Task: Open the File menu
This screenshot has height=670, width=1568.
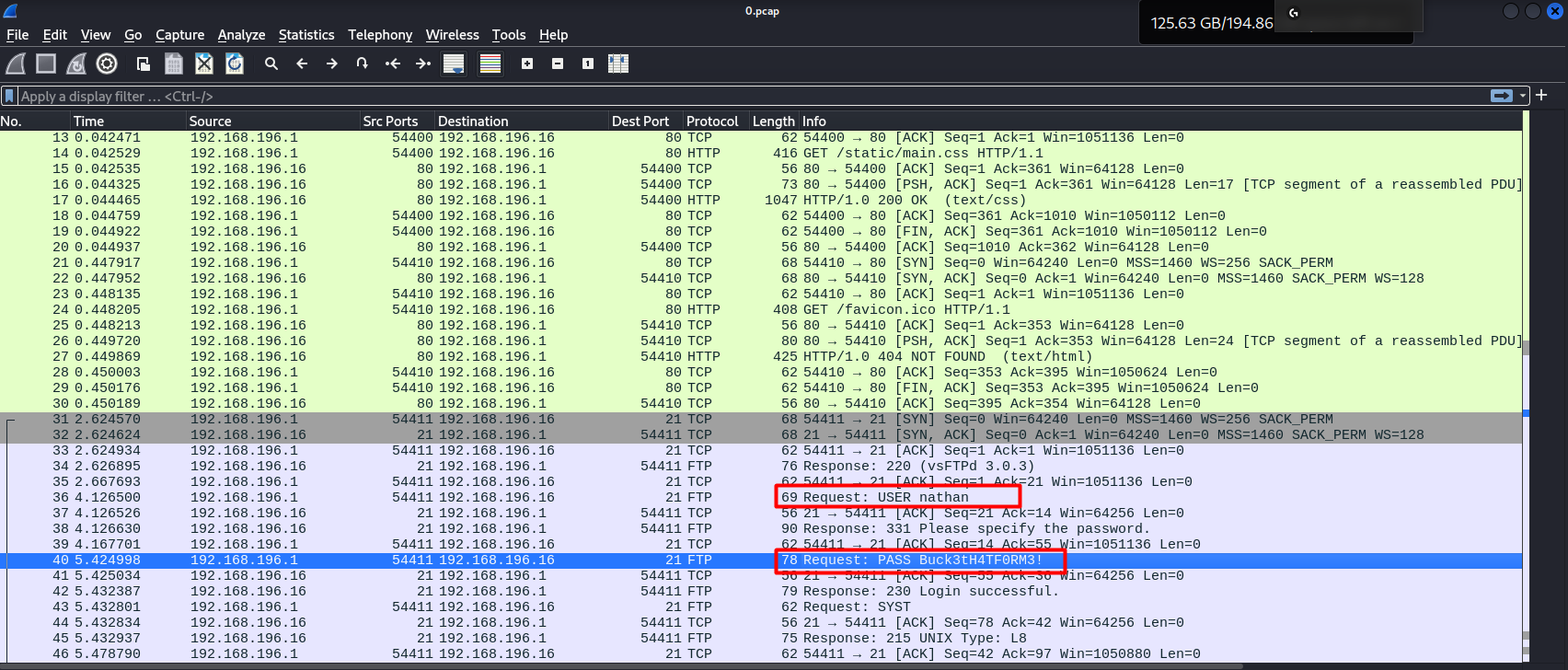Action: click(17, 35)
